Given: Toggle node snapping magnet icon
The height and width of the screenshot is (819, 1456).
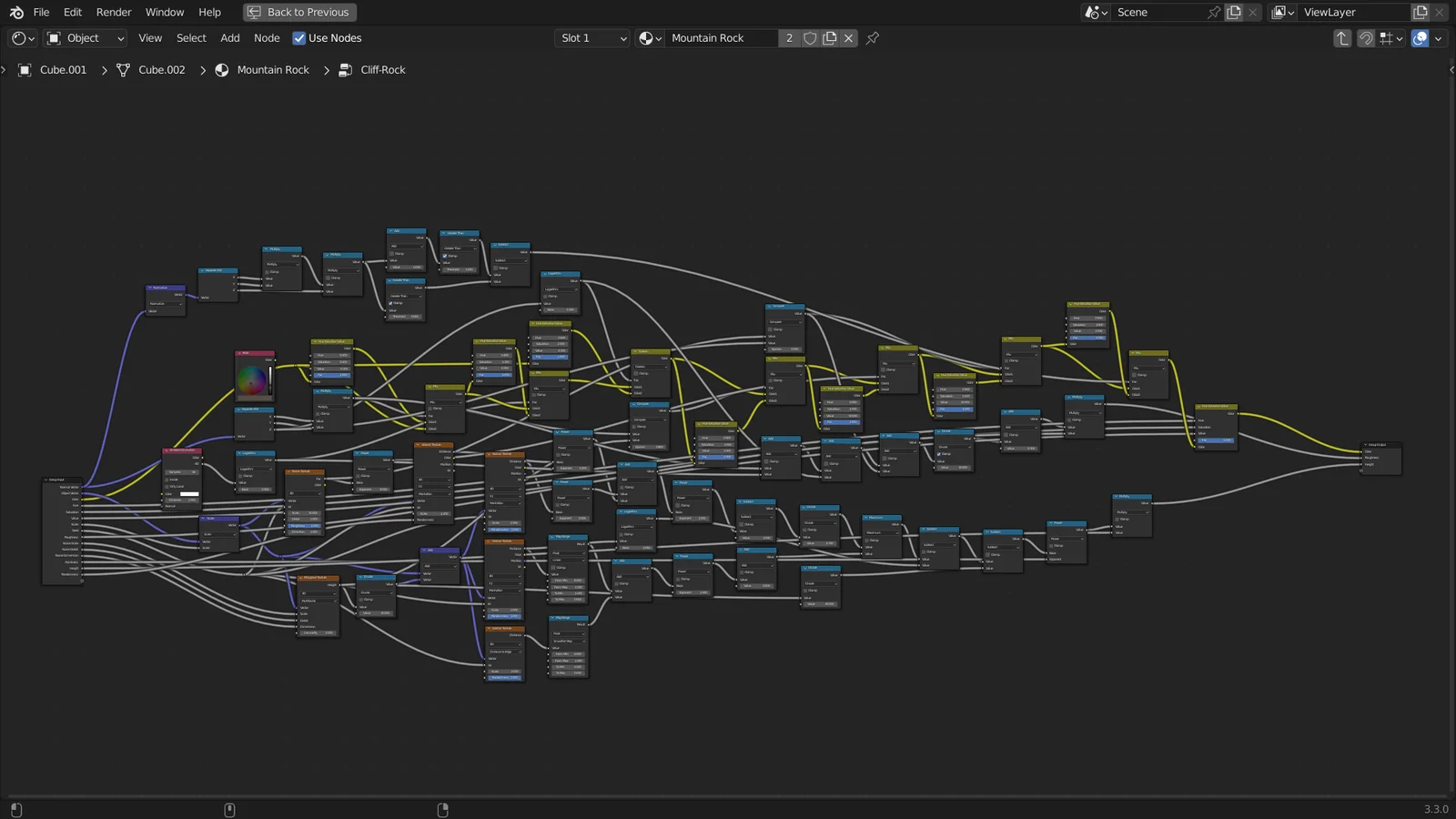Looking at the screenshot, I should point(1366,38).
